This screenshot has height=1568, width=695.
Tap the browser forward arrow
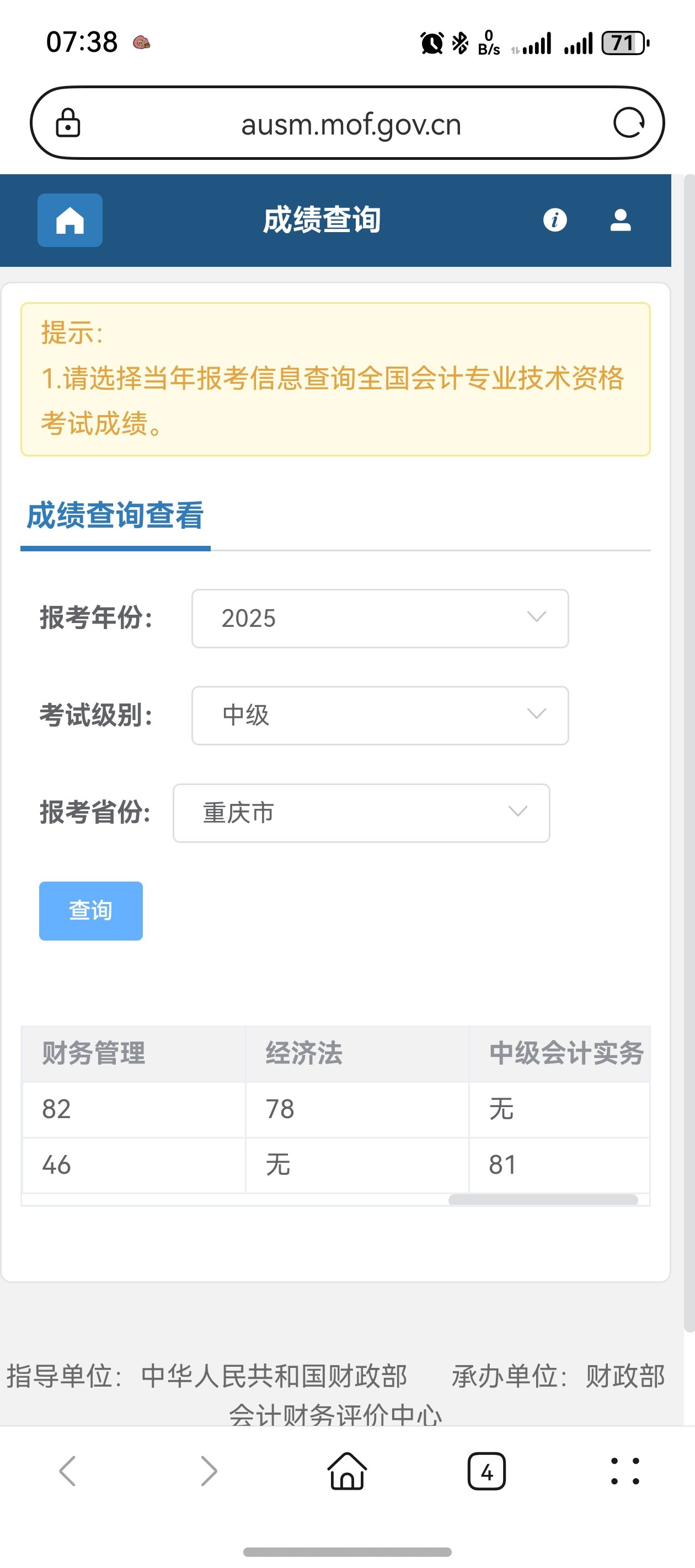[x=209, y=1470]
